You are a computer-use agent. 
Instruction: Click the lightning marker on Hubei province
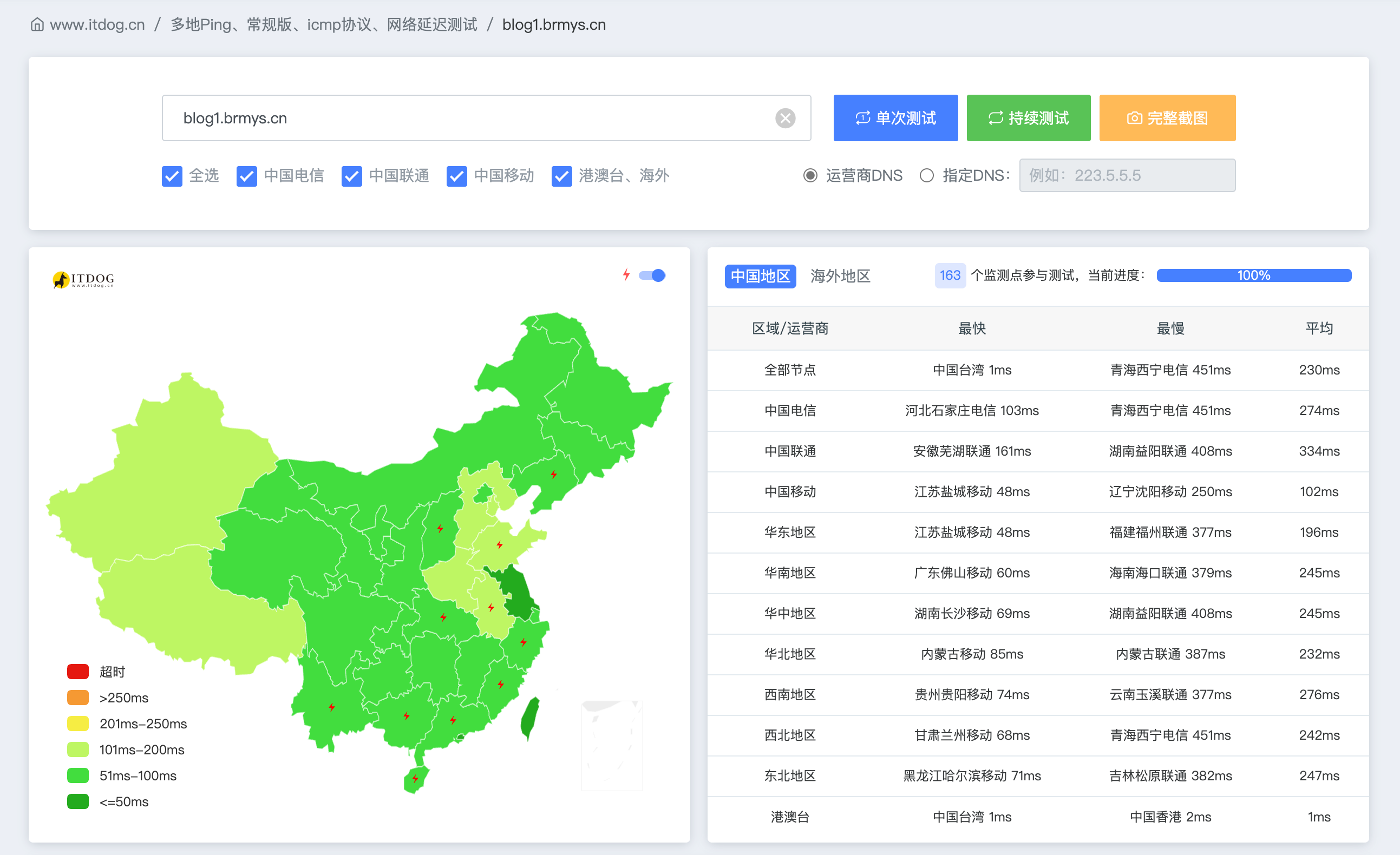pyautogui.click(x=443, y=617)
